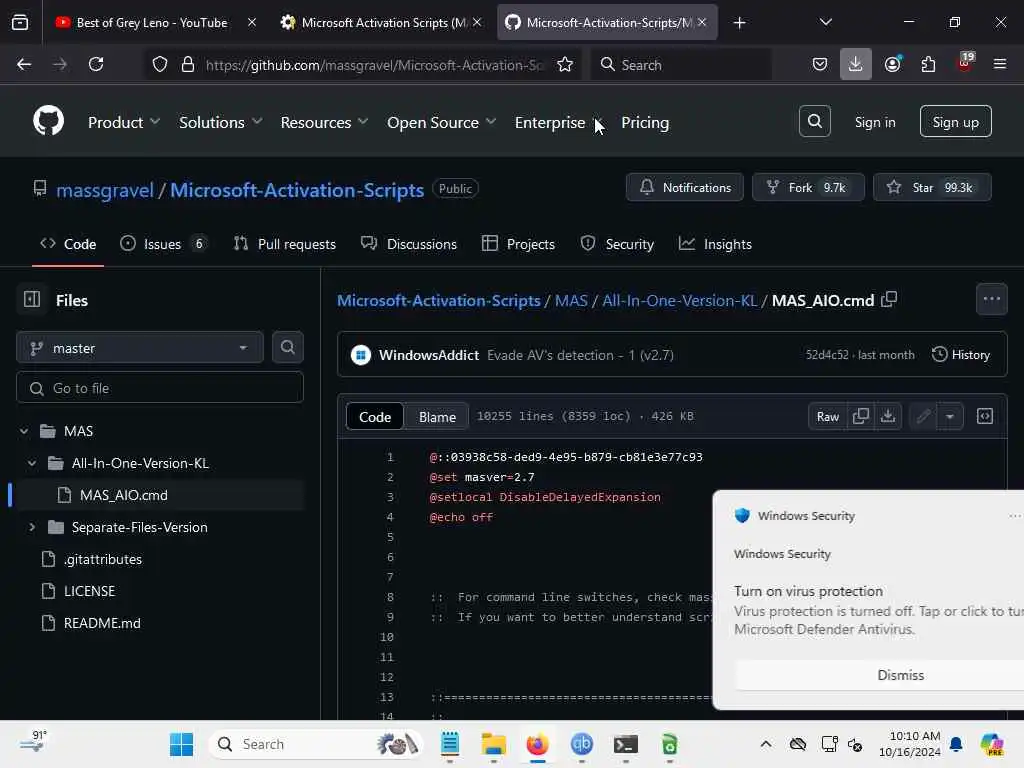
Task: Click the Sign in link
Action: pos(874,122)
